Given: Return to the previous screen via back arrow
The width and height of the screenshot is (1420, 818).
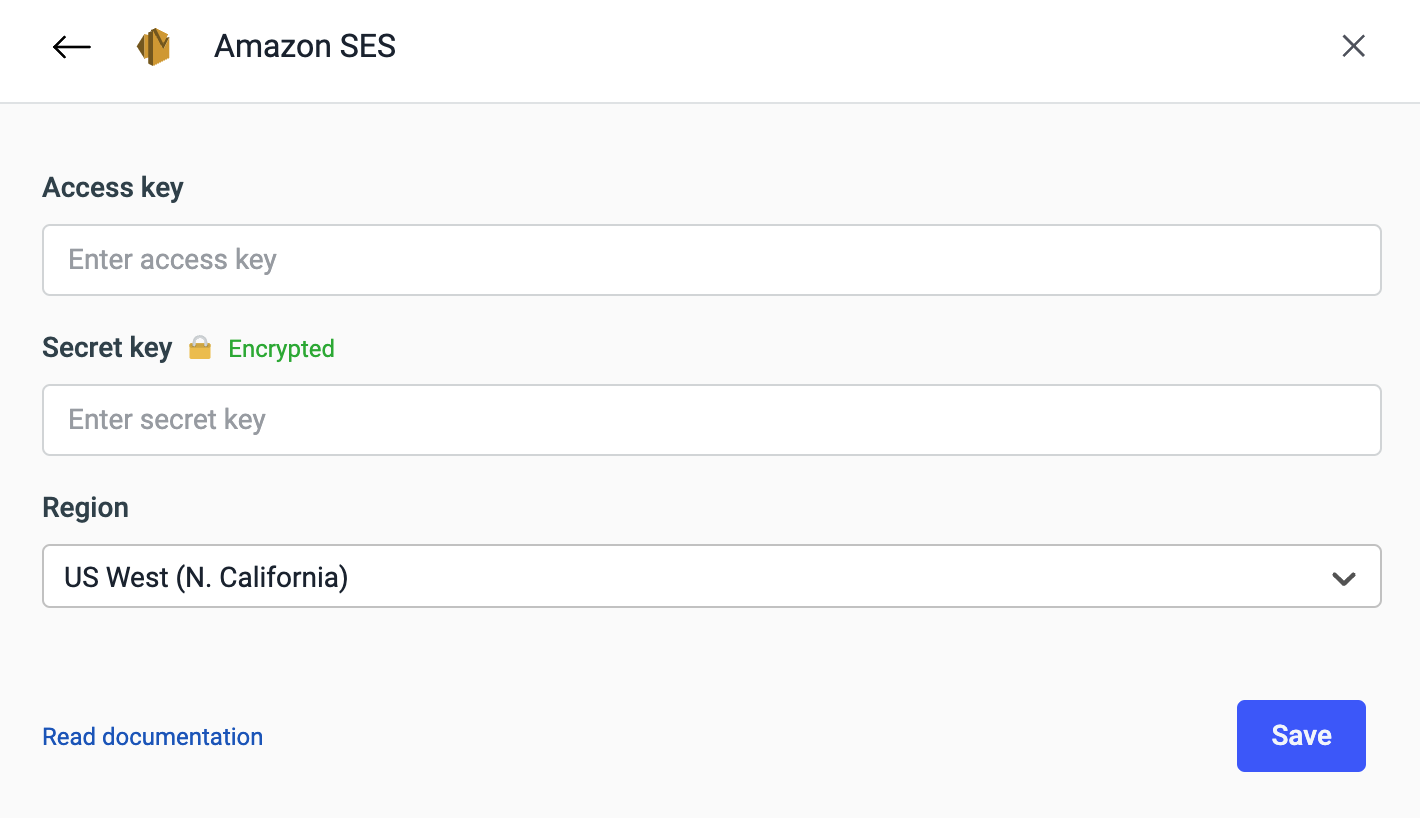Looking at the screenshot, I should pos(72,47).
